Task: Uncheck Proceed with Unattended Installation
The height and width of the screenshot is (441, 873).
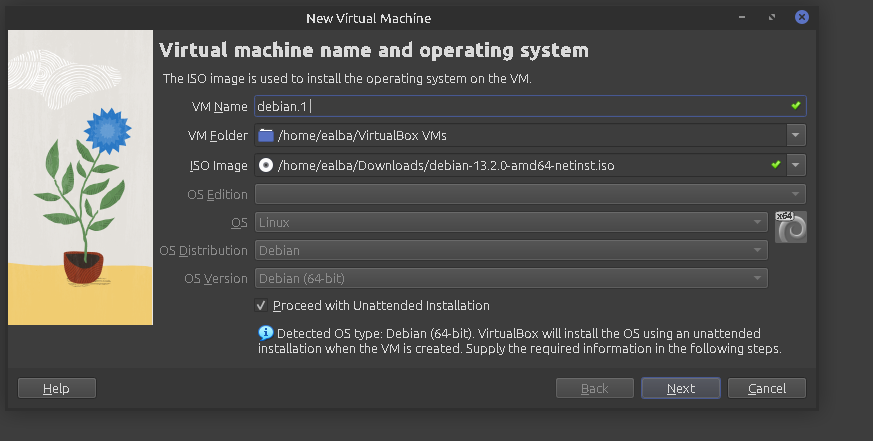Action: 261,306
